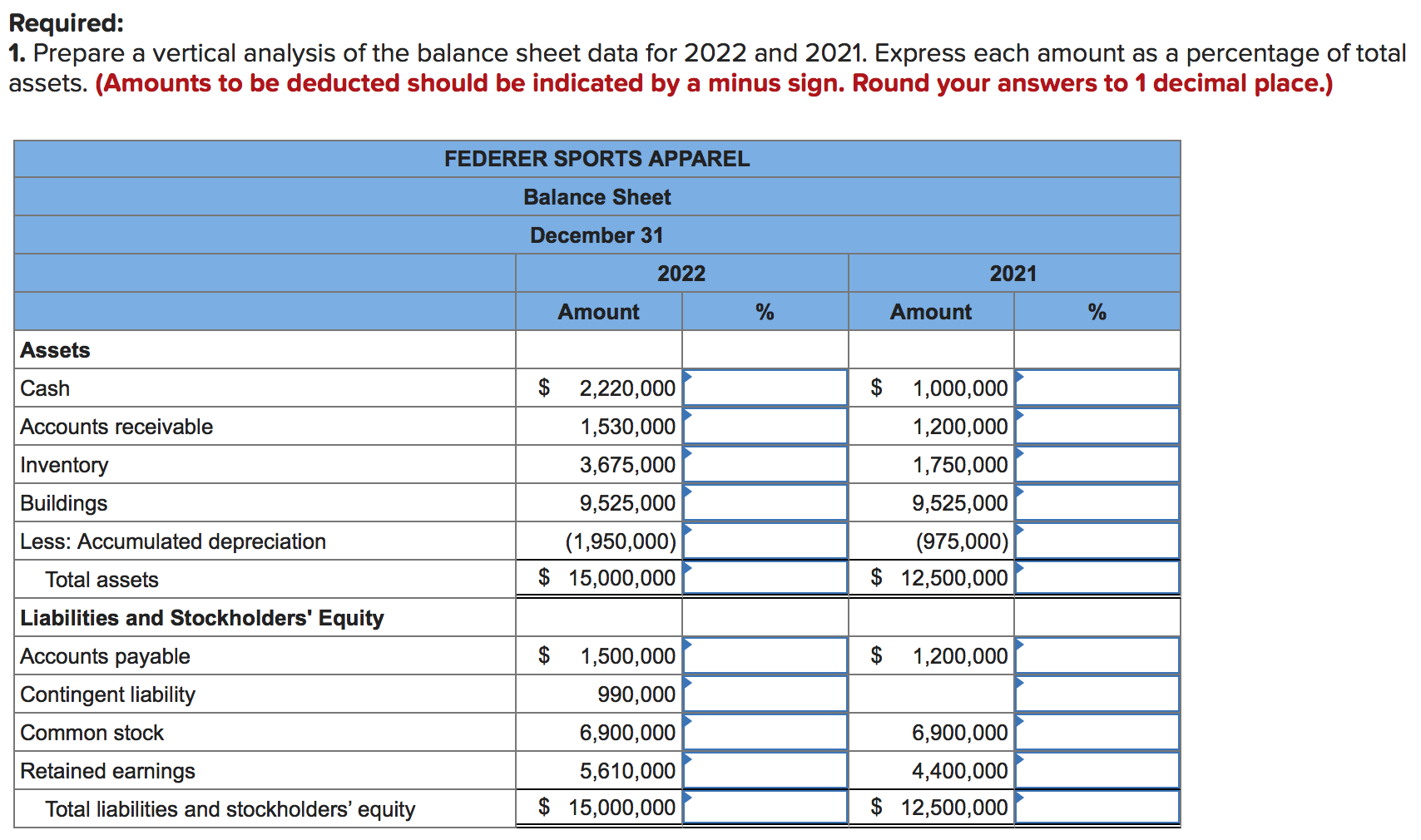Select the 2021 Retained earnings percentage input
This screenshot has height=840, width=1421.
click(x=1097, y=770)
